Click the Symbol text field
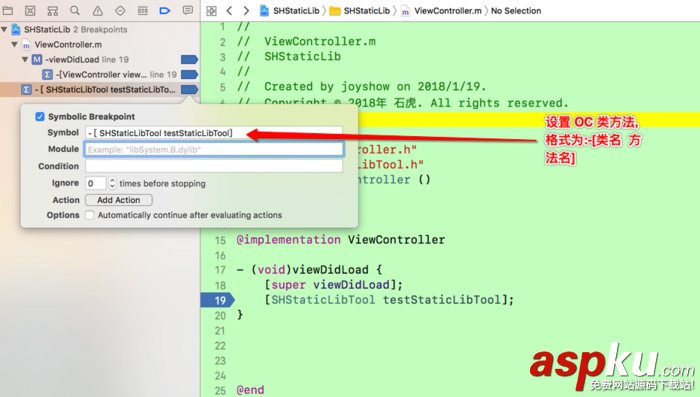The height and width of the screenshot is (397, 700). tap(214, 133)
